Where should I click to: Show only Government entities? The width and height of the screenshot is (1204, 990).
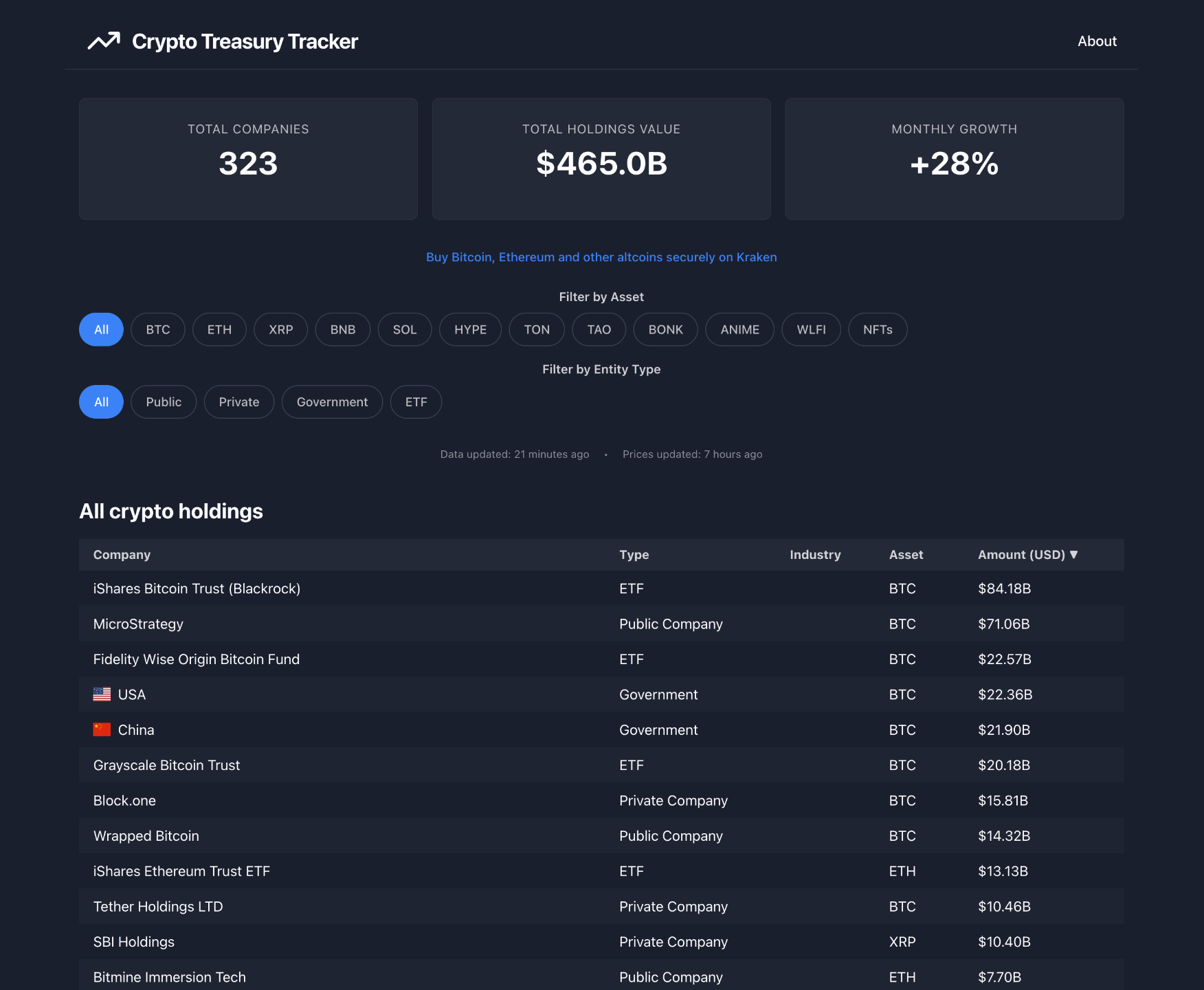click(332, 401)
